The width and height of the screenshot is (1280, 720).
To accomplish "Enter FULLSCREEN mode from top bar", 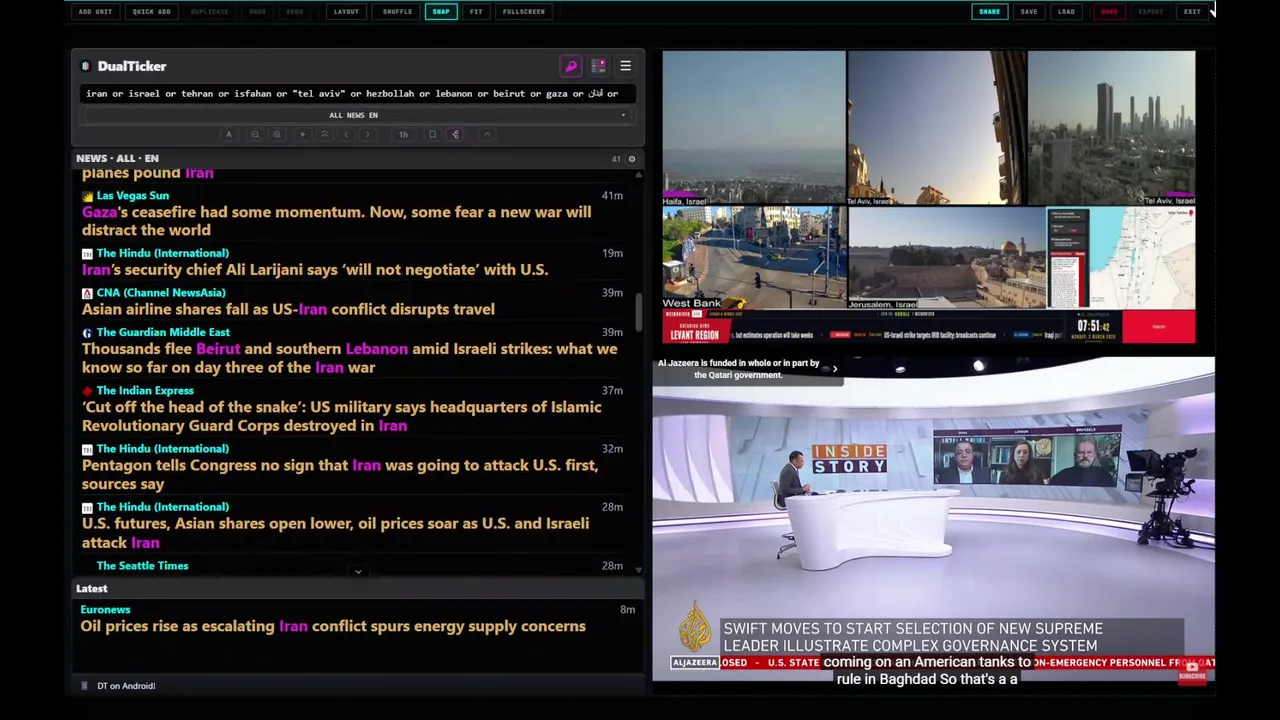I will click(x=524, y=12).
